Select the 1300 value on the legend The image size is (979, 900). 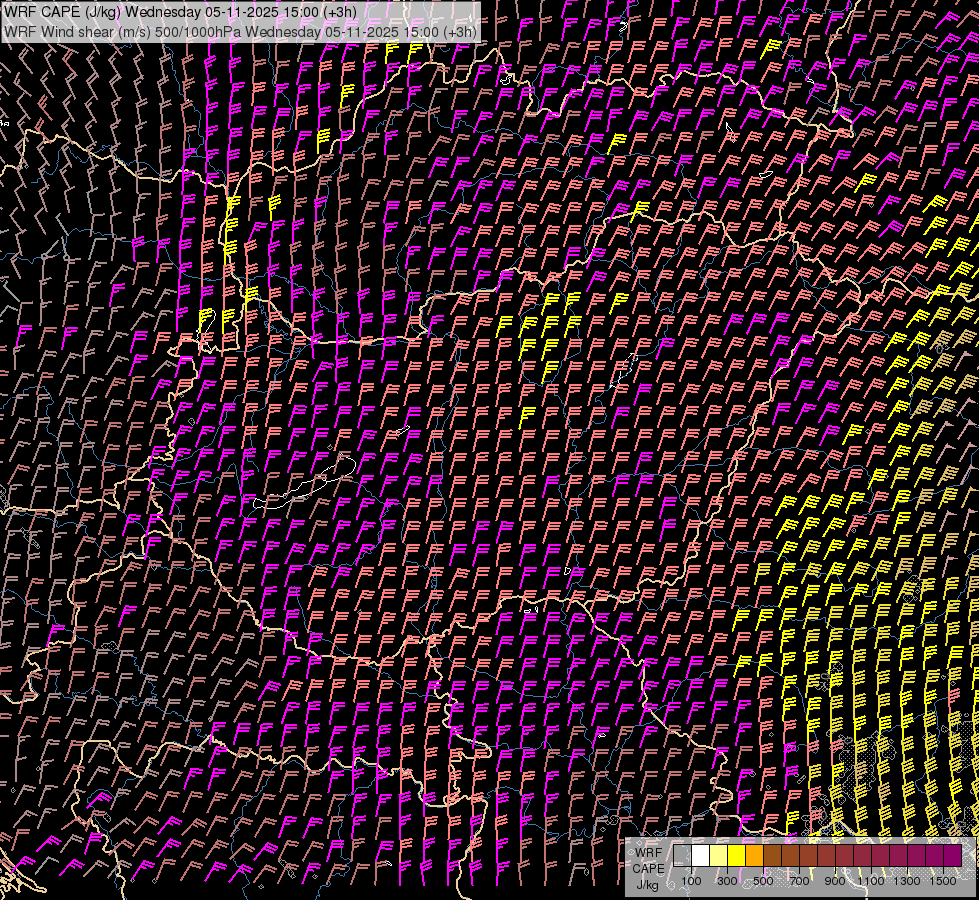(x=908, y=881)
